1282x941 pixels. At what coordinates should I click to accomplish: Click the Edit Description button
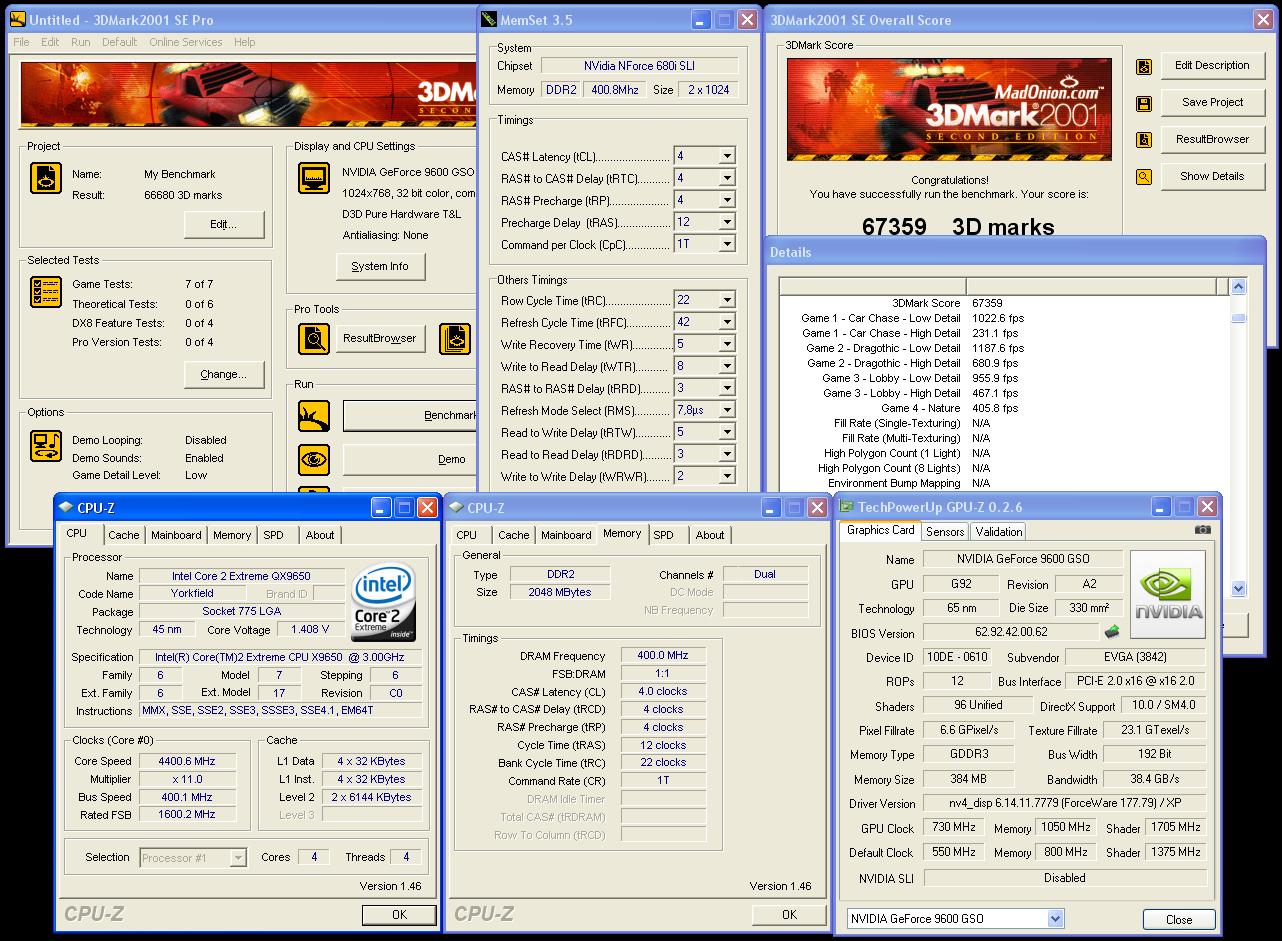pos(1212,65)
